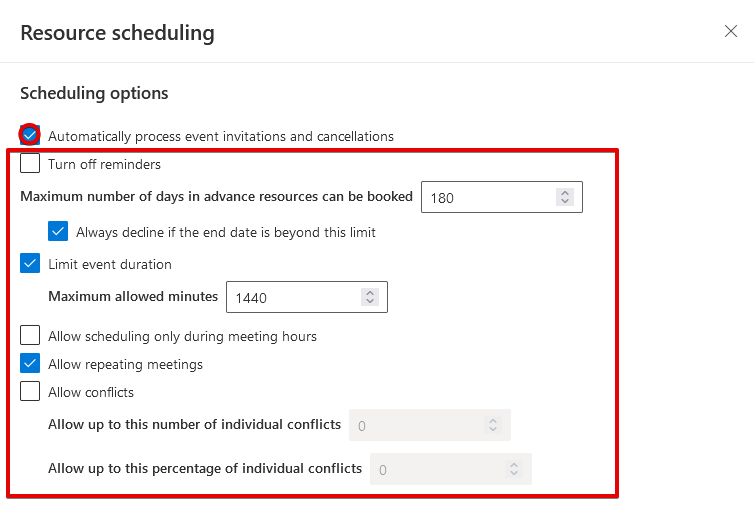This screenshot has width=754, height=520.
Task: Click stepper arrows on percentage of conflicts field
Action: pos(513,469)
